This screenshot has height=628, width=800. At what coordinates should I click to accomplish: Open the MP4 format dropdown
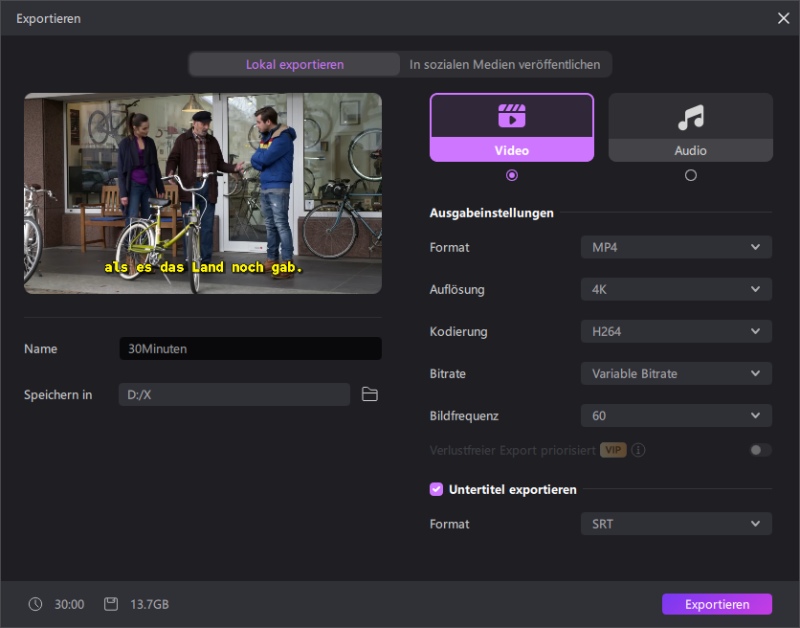676,247
